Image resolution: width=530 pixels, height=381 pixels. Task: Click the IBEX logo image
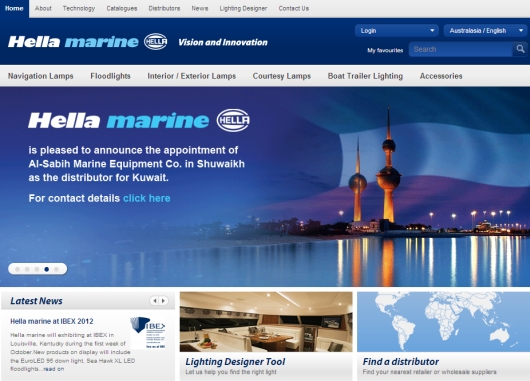point(148,333)
